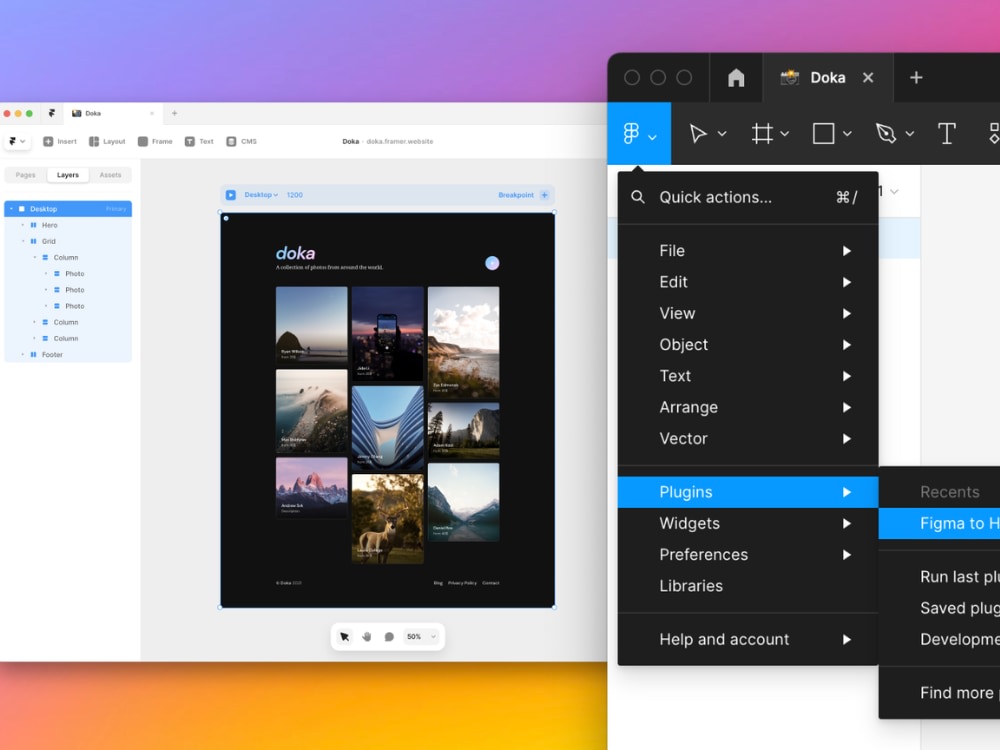The image size is (1000, 750).
Task: Open the Object submenu
Action: tap(747, 344)
